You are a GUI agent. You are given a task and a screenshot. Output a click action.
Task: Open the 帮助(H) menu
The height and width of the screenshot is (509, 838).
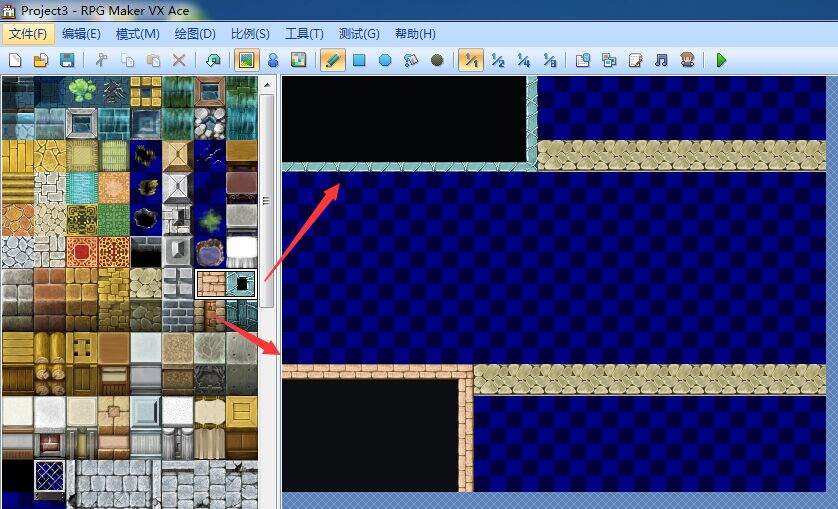coord(415,34)
